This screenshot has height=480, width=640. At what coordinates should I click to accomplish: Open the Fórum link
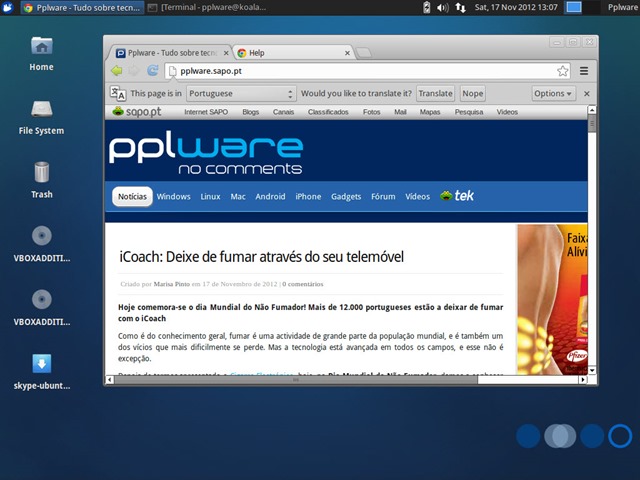(383, 196)
